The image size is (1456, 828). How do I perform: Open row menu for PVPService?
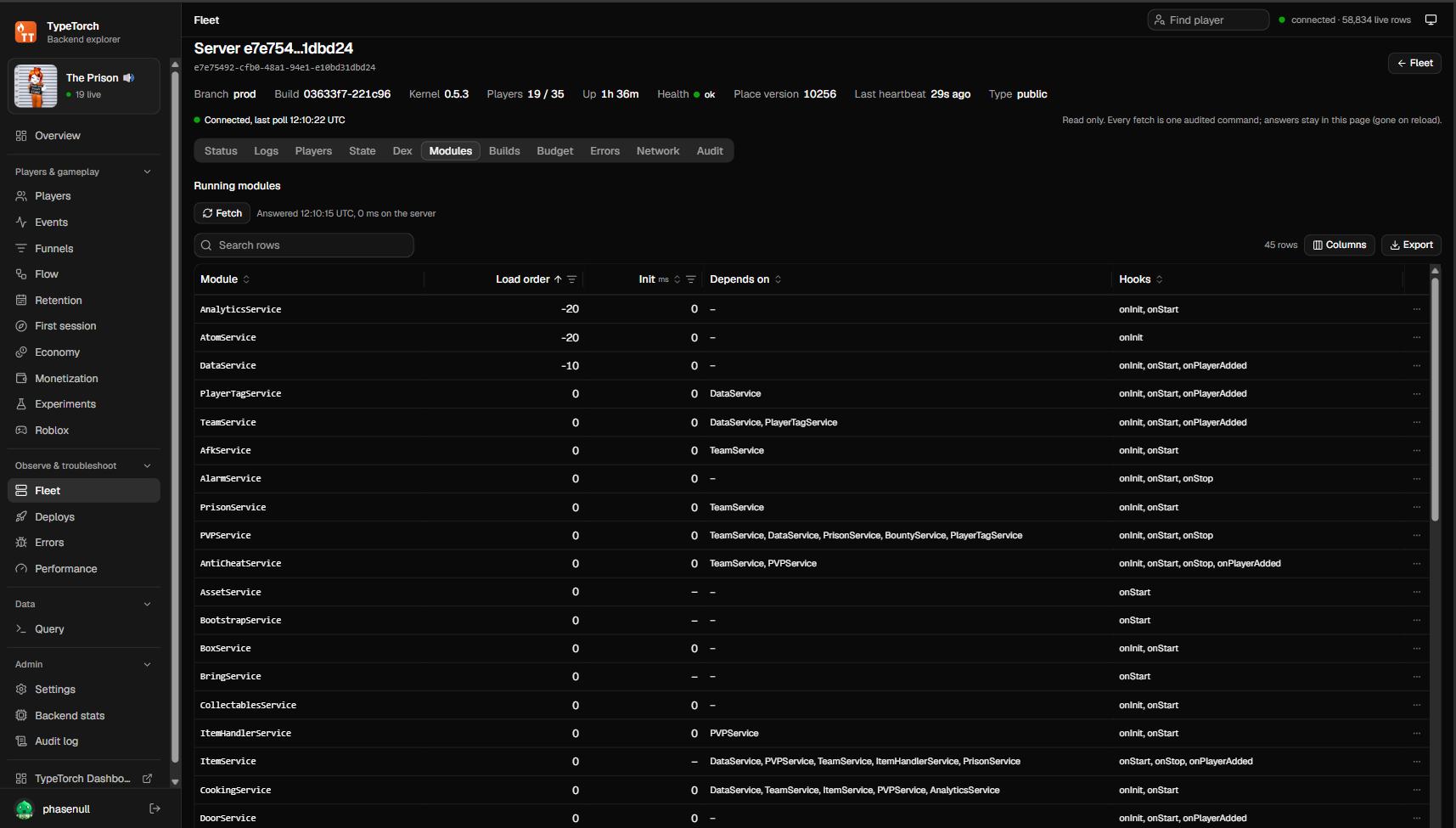click(x=1416, y=536)
